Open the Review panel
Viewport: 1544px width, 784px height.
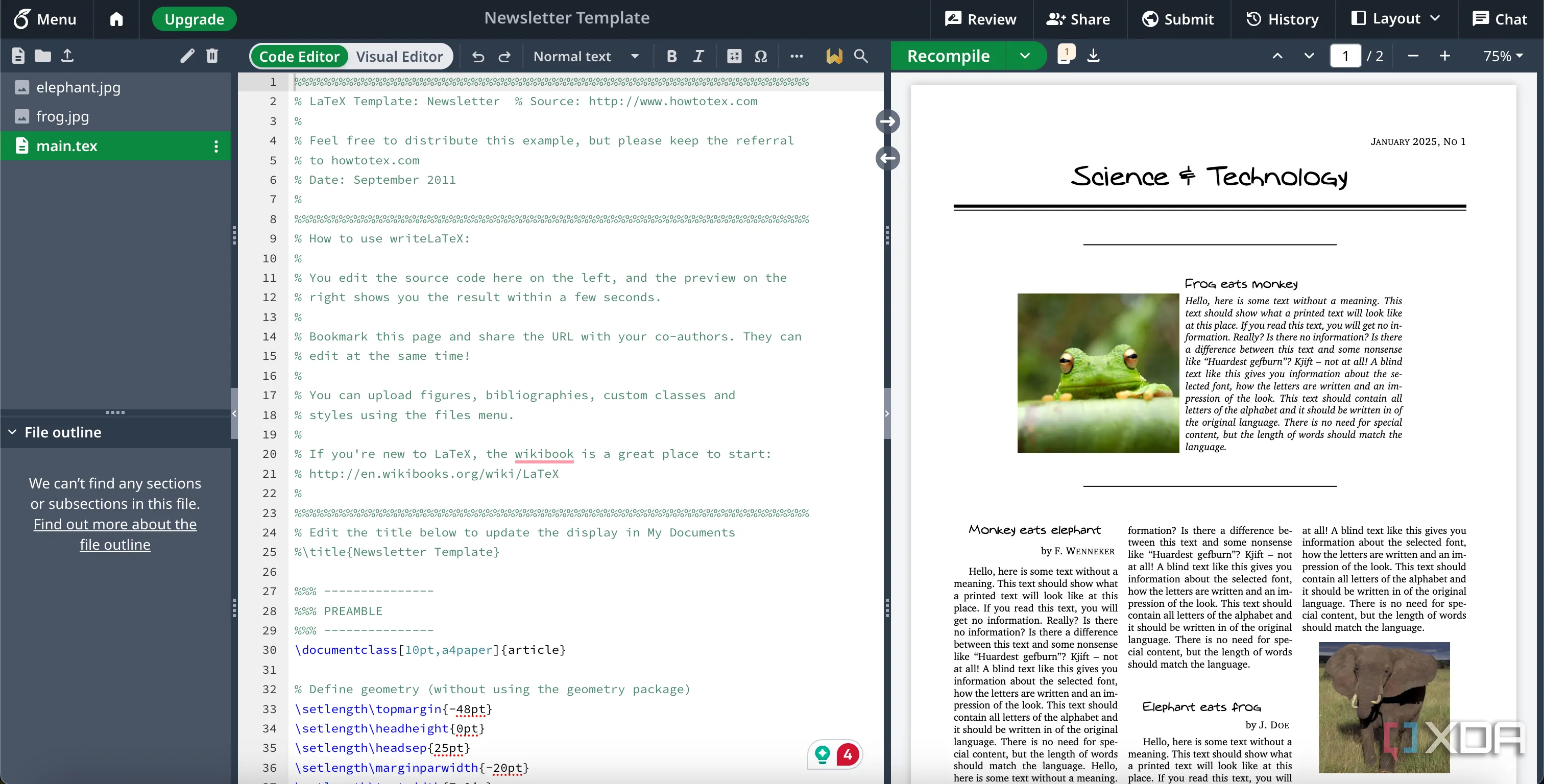pyautogui.click(x=981, y=19)
